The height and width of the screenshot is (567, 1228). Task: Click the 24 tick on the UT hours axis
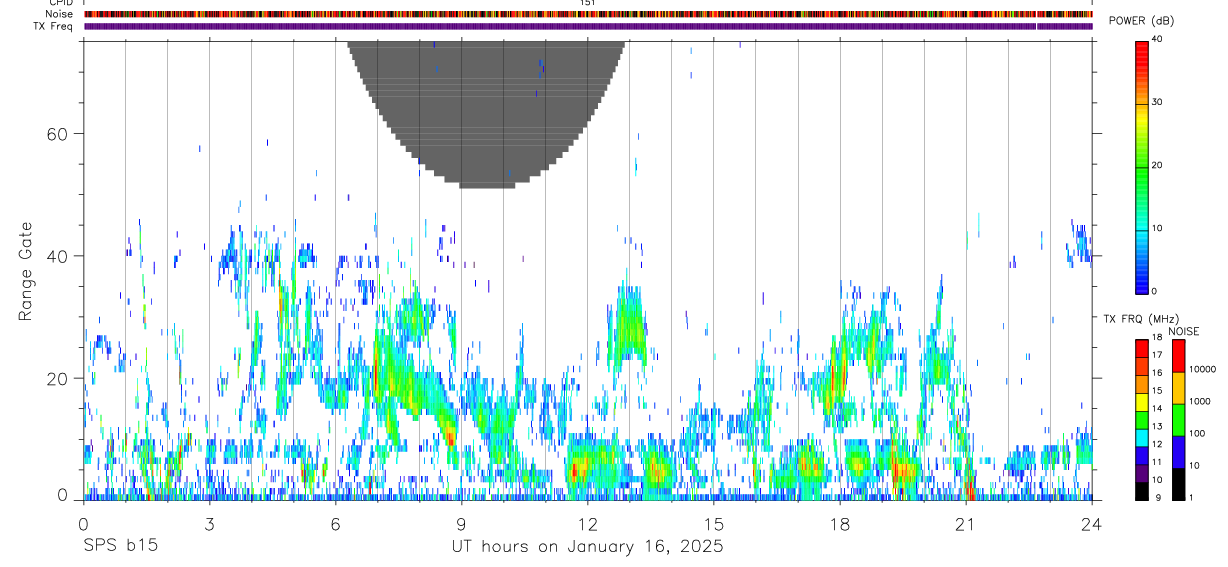(1092, 523)
